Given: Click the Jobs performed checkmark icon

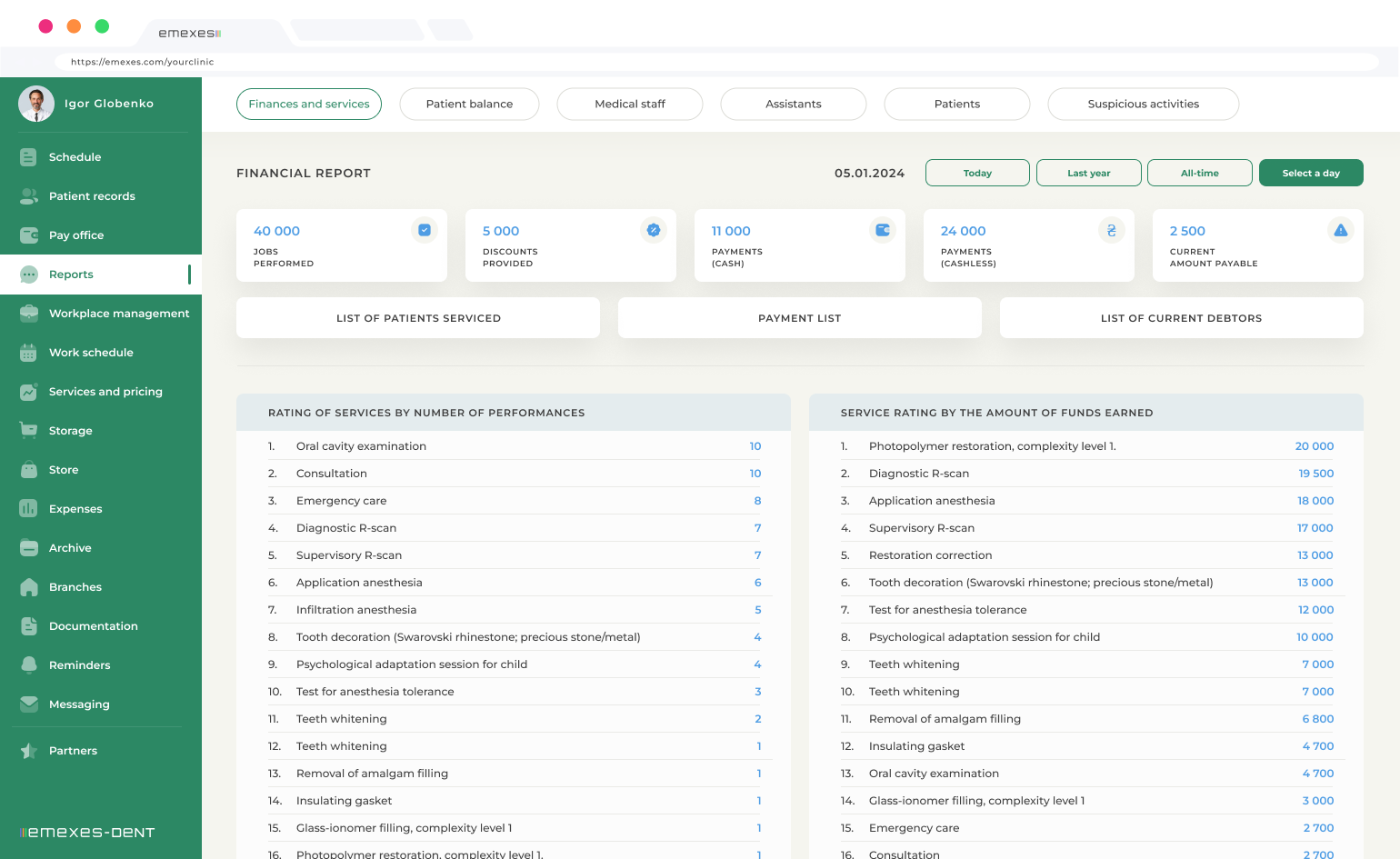Looking at the screenshot, I should [425, 230].
